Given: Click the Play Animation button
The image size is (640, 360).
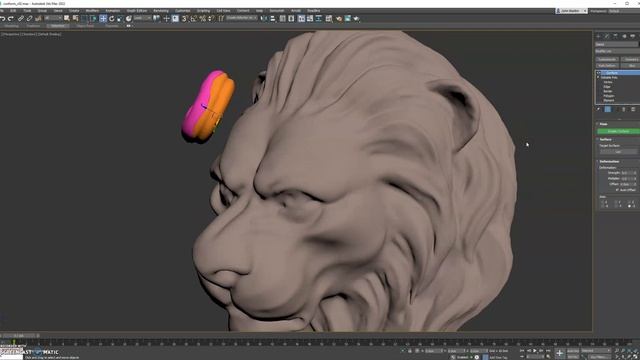Looking at the screenshot, I should pyautogui.click(x=535, y=351).
